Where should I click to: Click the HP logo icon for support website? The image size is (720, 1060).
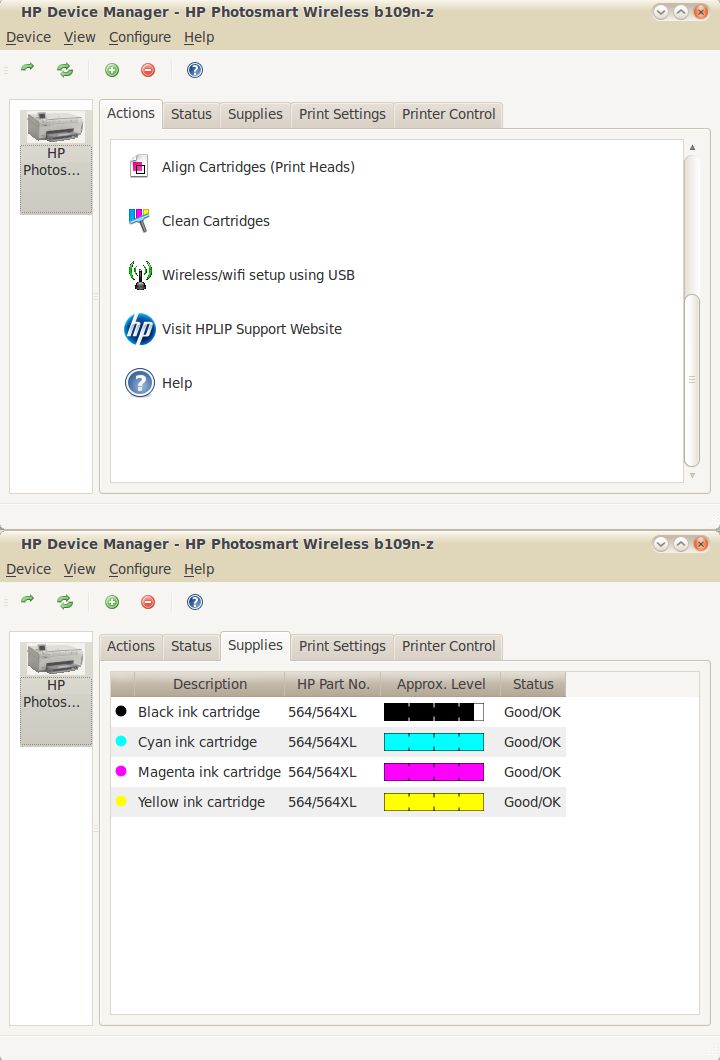pyautogui.click(x=140, y=329)
